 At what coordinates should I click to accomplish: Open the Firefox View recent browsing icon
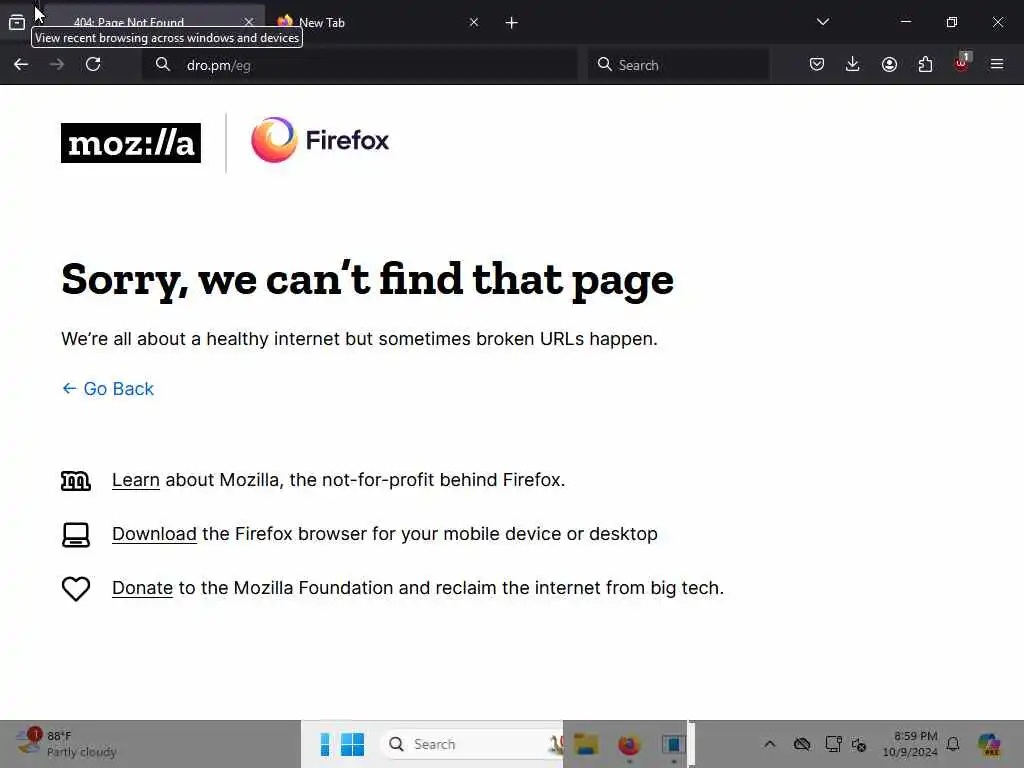pos(17,22)
